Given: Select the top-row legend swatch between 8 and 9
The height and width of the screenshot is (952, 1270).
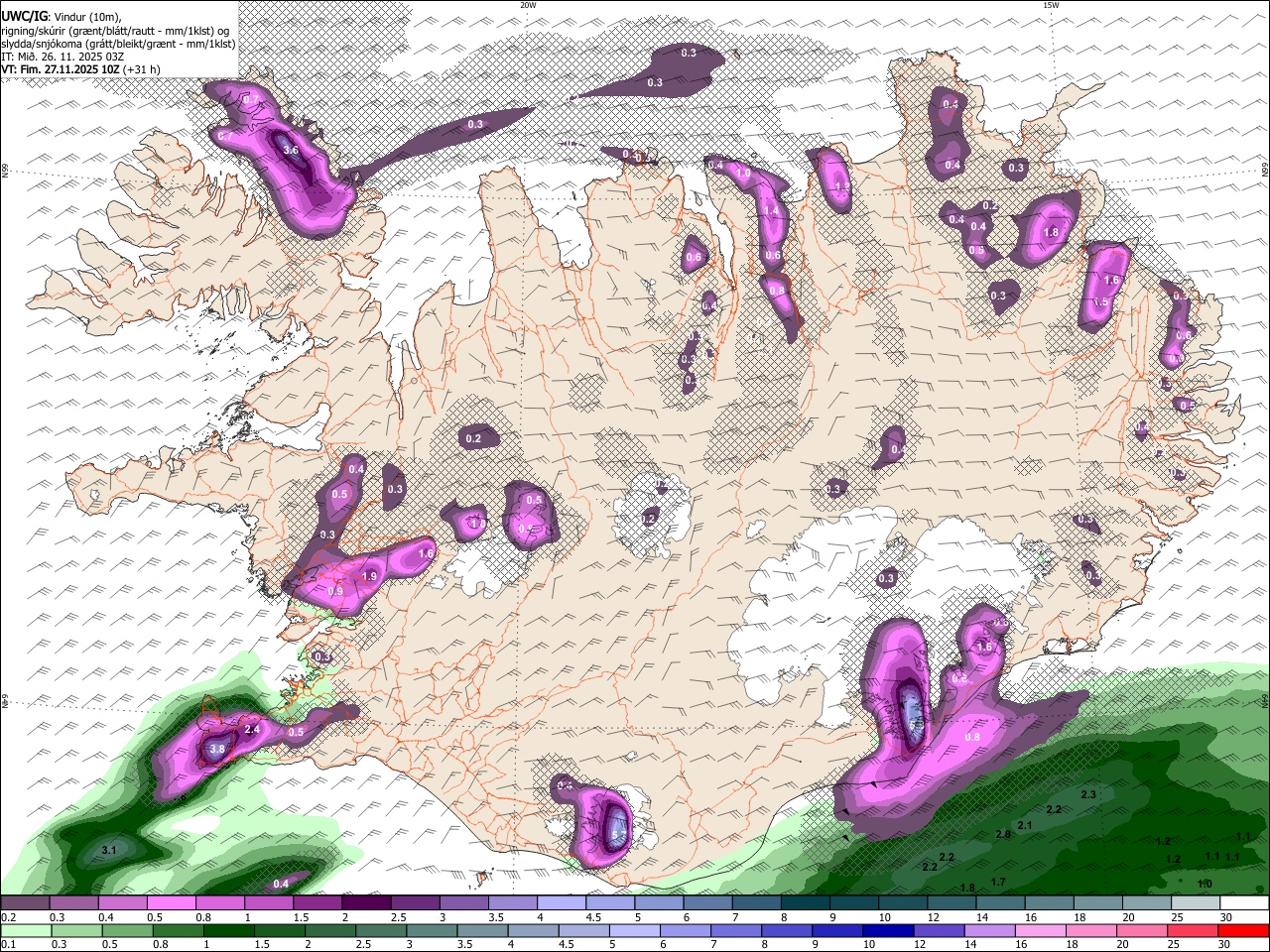Looking at the screenshot, I should (806, 903).
